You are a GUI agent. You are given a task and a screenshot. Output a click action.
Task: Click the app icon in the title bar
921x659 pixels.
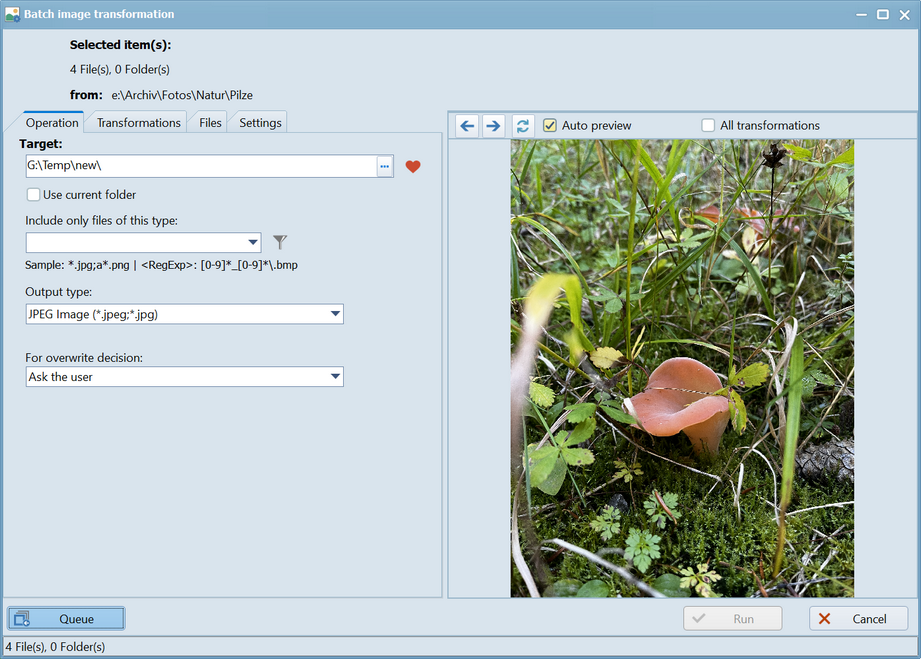(x=13, y=15)
